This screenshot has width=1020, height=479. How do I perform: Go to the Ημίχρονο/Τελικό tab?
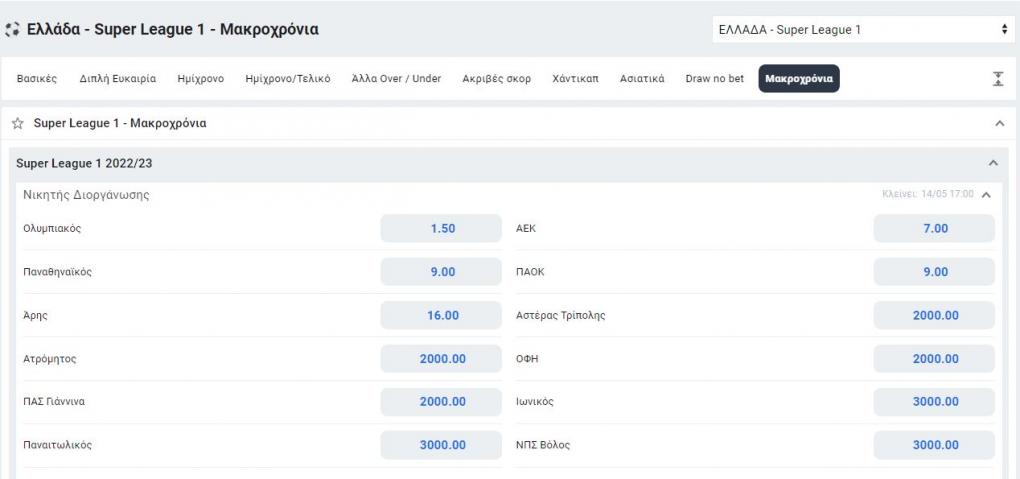pyautogui.click(x=288, y=79)
